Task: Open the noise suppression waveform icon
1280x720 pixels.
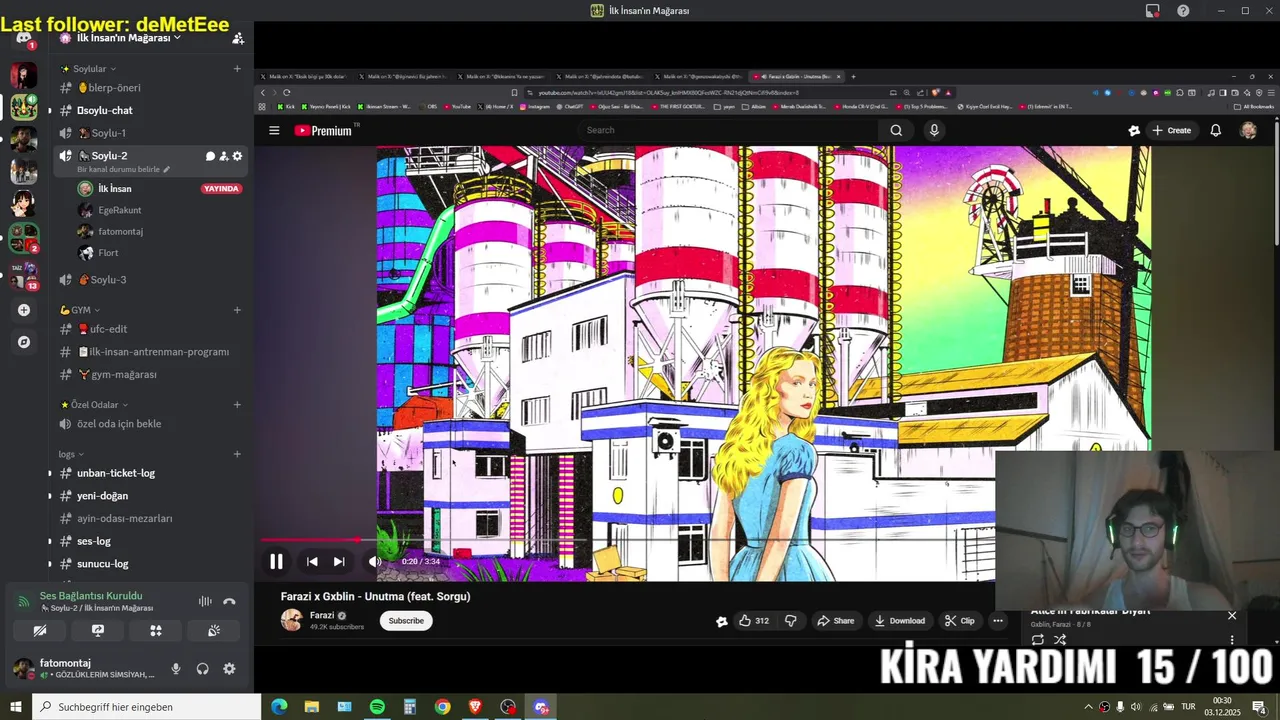Action: pyautogui.click(x=205, y=601)
